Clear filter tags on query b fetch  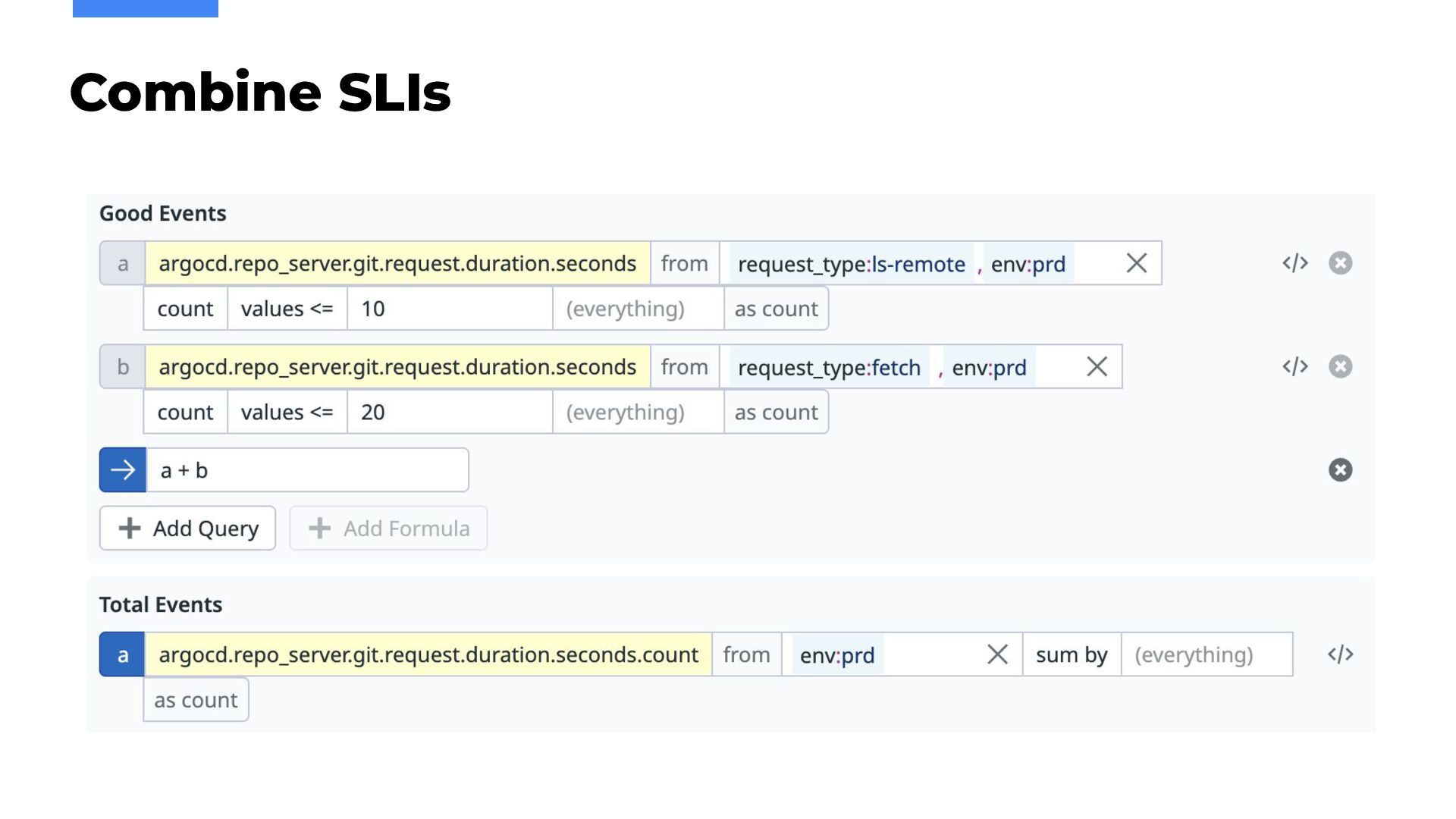1097,367
